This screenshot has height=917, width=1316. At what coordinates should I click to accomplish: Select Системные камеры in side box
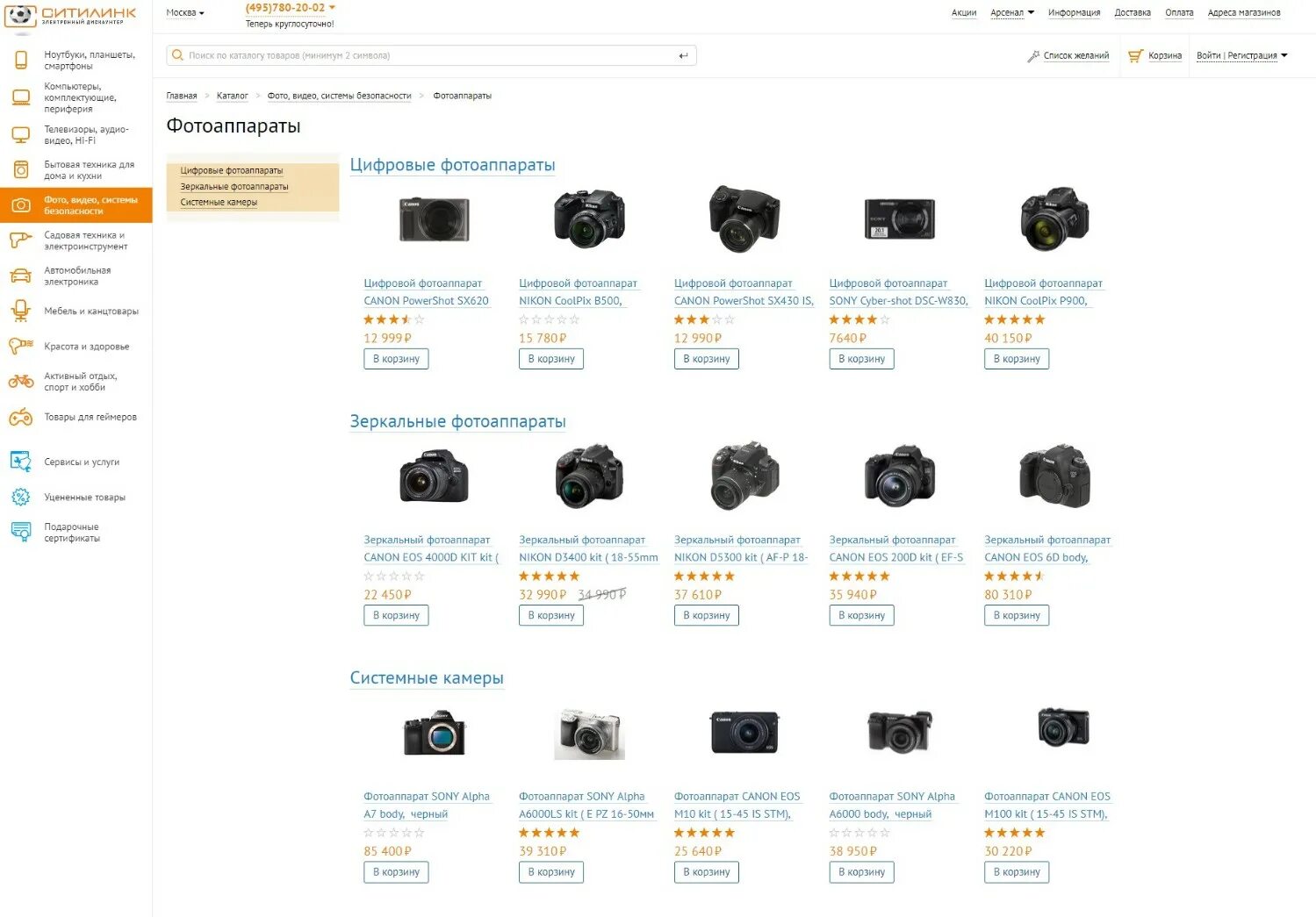[x=219, y=203]
